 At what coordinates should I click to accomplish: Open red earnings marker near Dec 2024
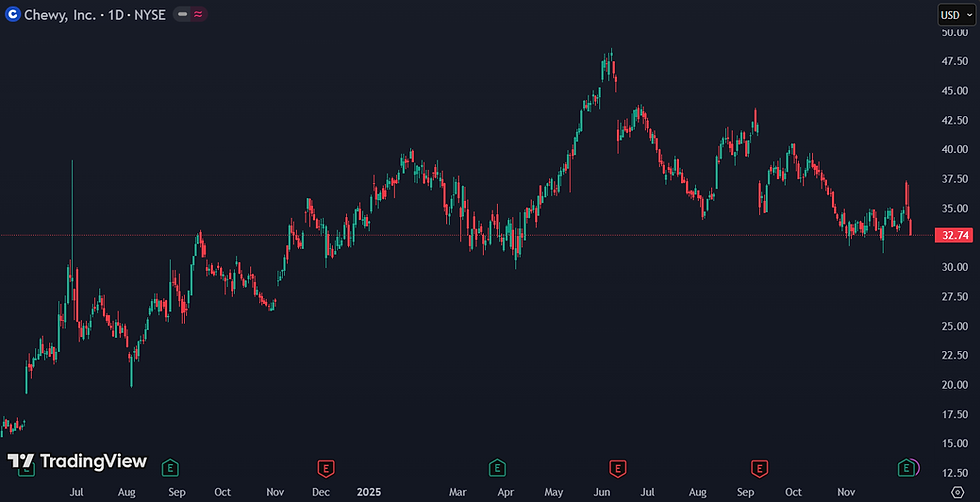(x=326, y=468)
